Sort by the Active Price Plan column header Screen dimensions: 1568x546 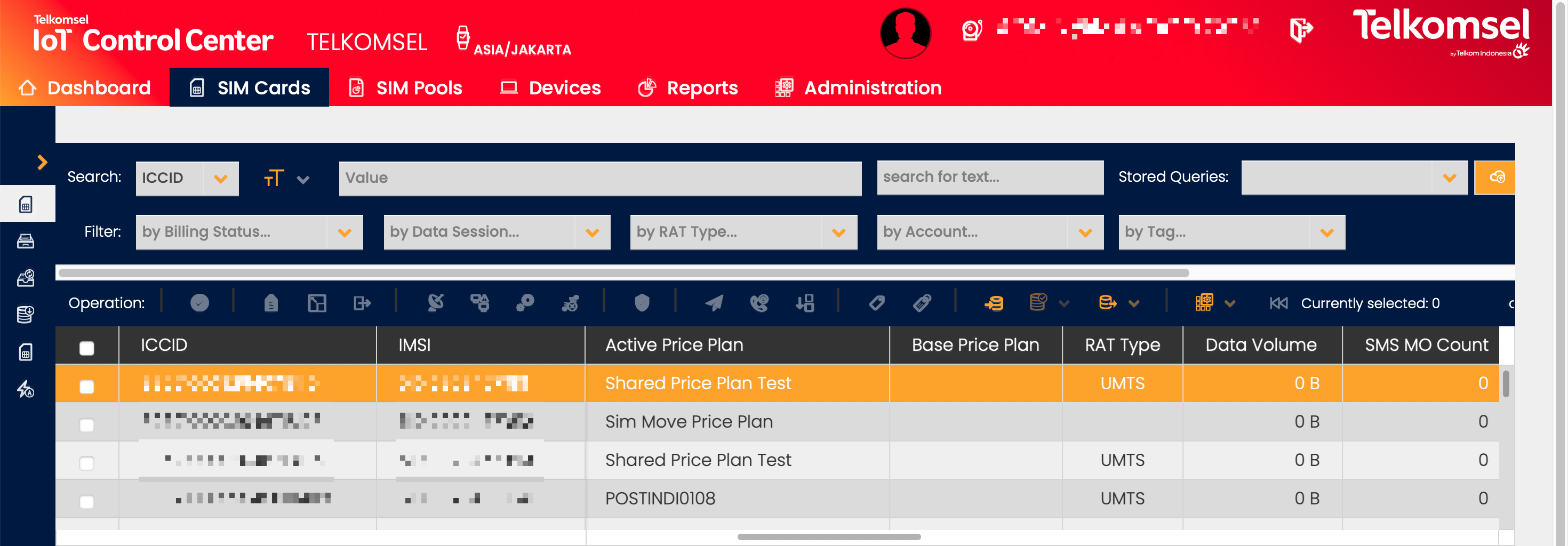(674, 345)
